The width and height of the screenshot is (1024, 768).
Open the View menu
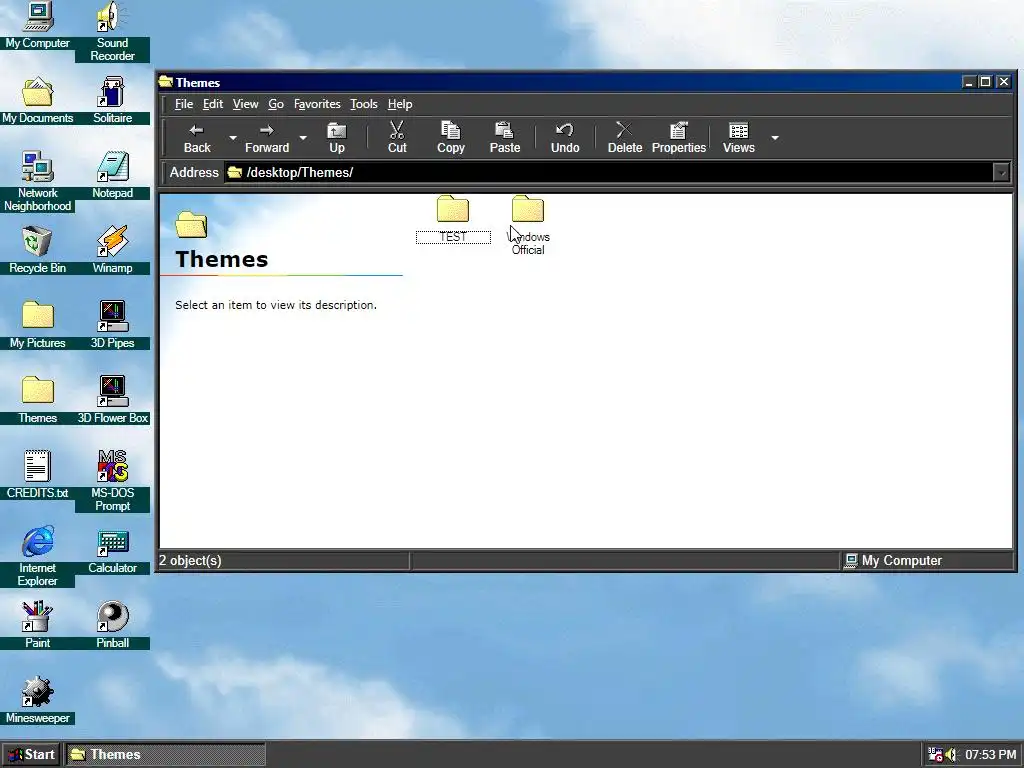coord(246,104)
